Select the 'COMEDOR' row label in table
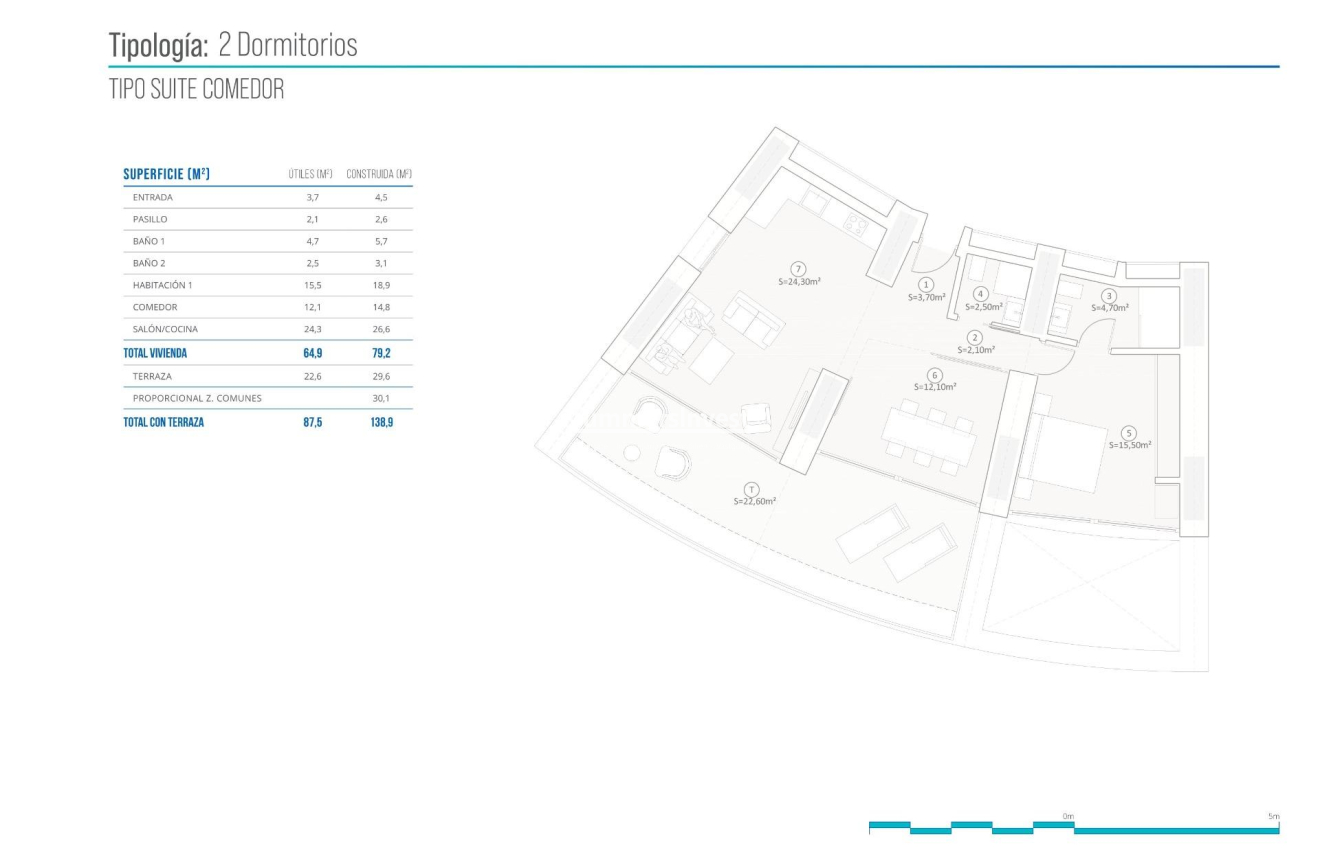Screen dimensions: 1320x859 tap(155, 307)
